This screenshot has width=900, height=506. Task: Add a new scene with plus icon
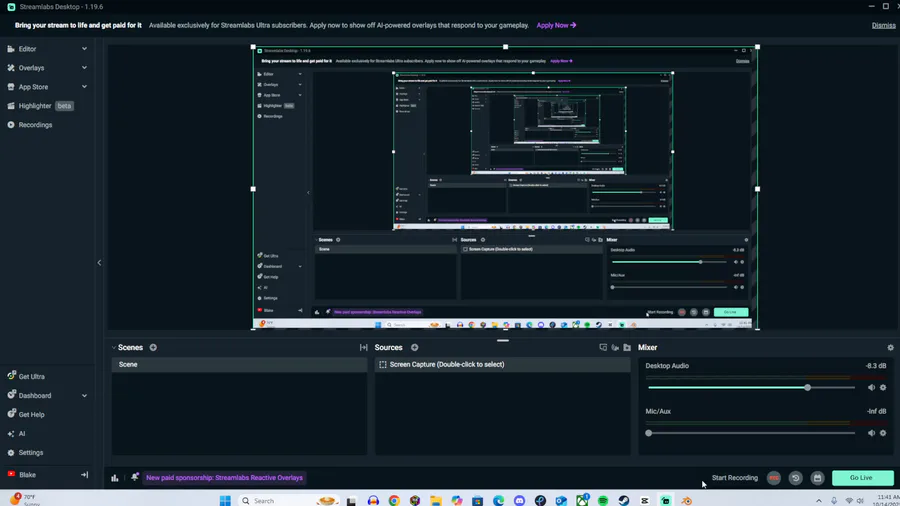tap(153, 348)
